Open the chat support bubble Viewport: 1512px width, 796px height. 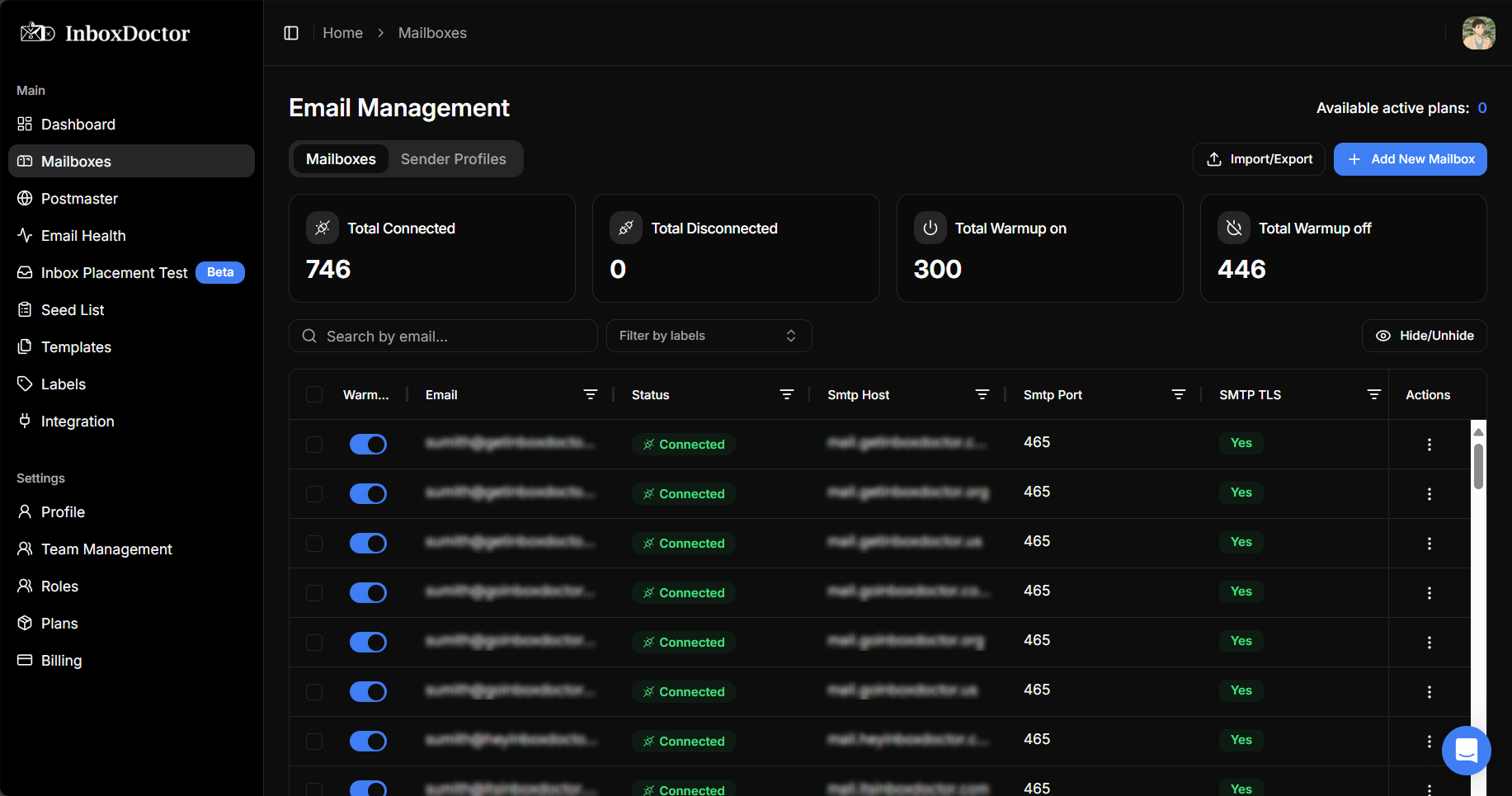1467,751
